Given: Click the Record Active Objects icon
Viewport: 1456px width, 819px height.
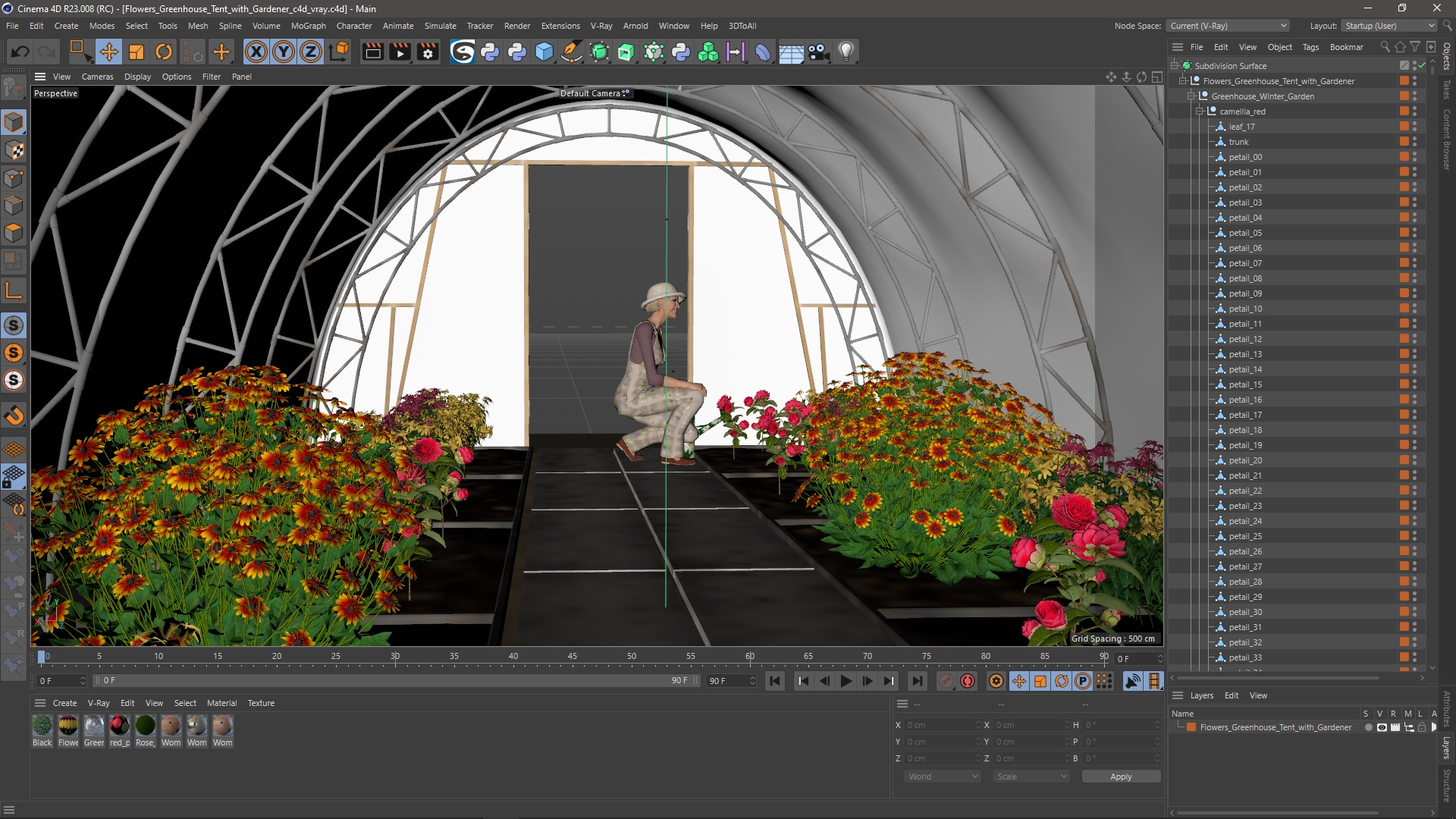Looking at the screenshot, I should click(x=967, y=681).
